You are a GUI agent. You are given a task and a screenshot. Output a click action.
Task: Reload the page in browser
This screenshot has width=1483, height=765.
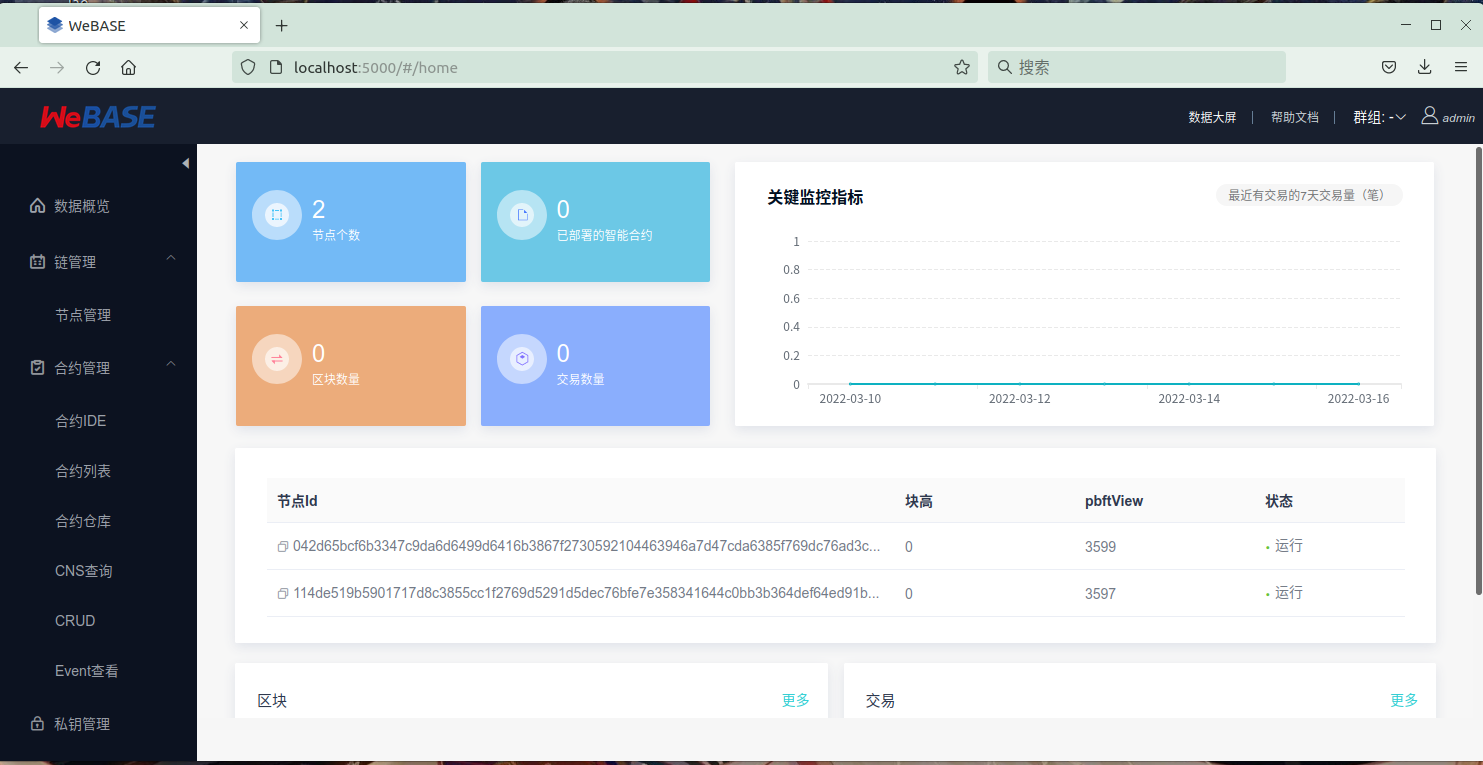point(93,68)
